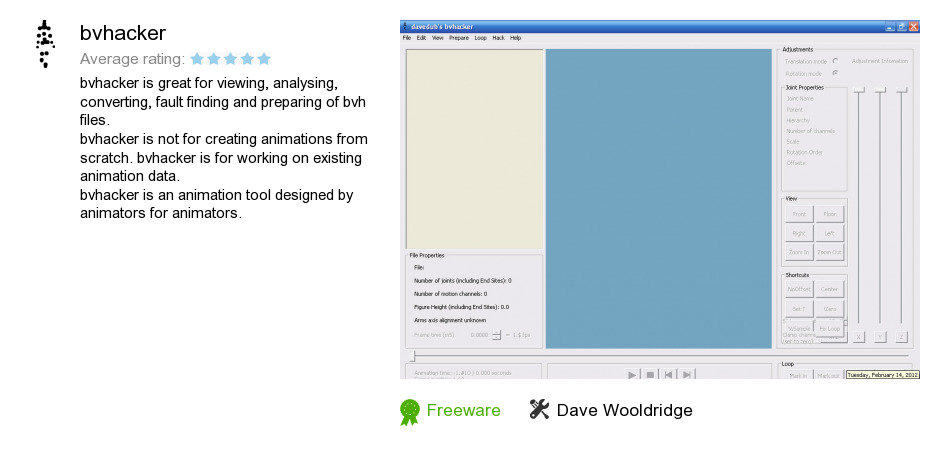Viewport: 940px width, 456px height.
Task: Select the Rotation mode radio button
Action: 836,73
